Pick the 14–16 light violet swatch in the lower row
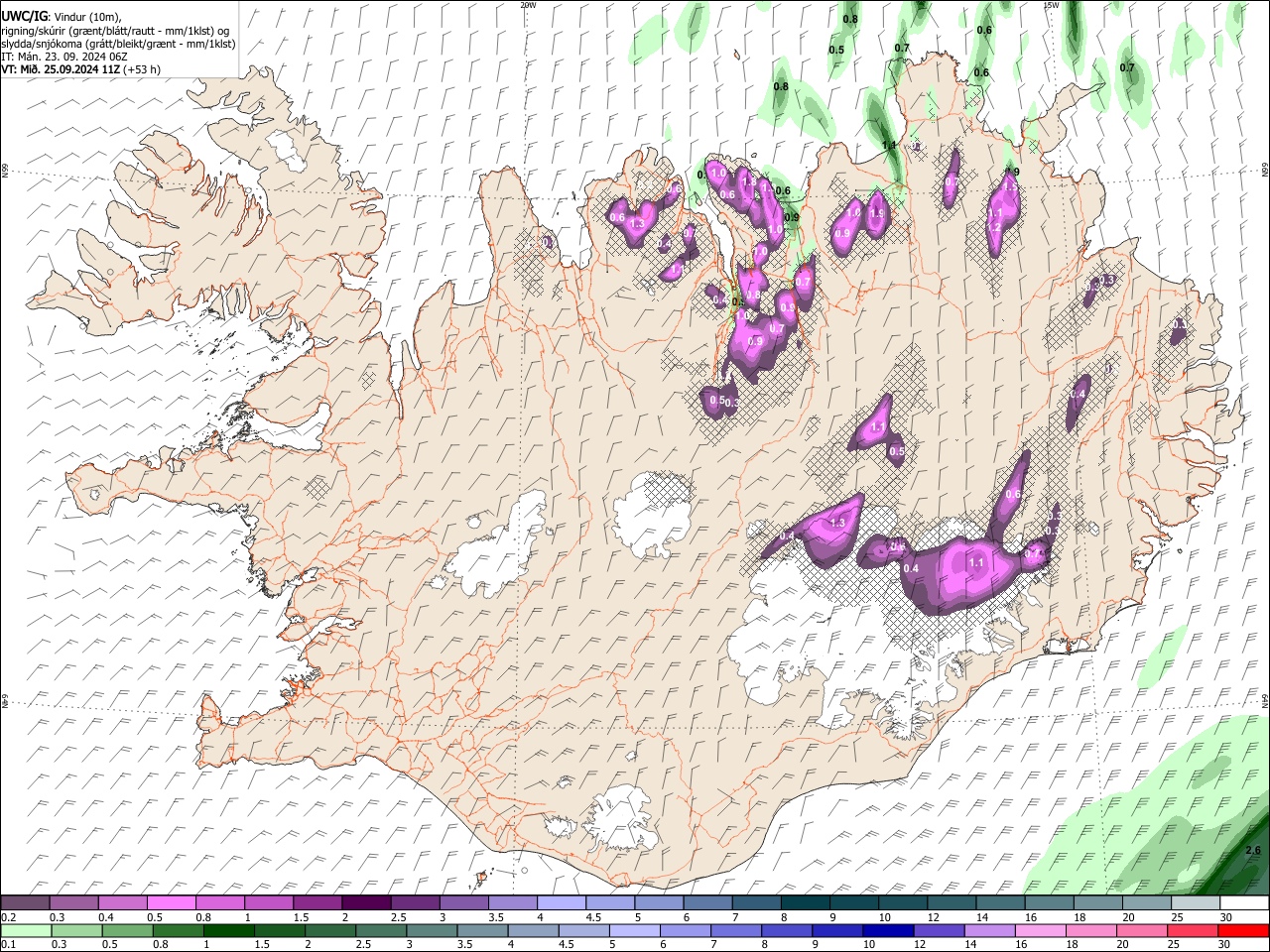Image resolution: width=1270 pixels, height=952 pixels. click(988, 930)
